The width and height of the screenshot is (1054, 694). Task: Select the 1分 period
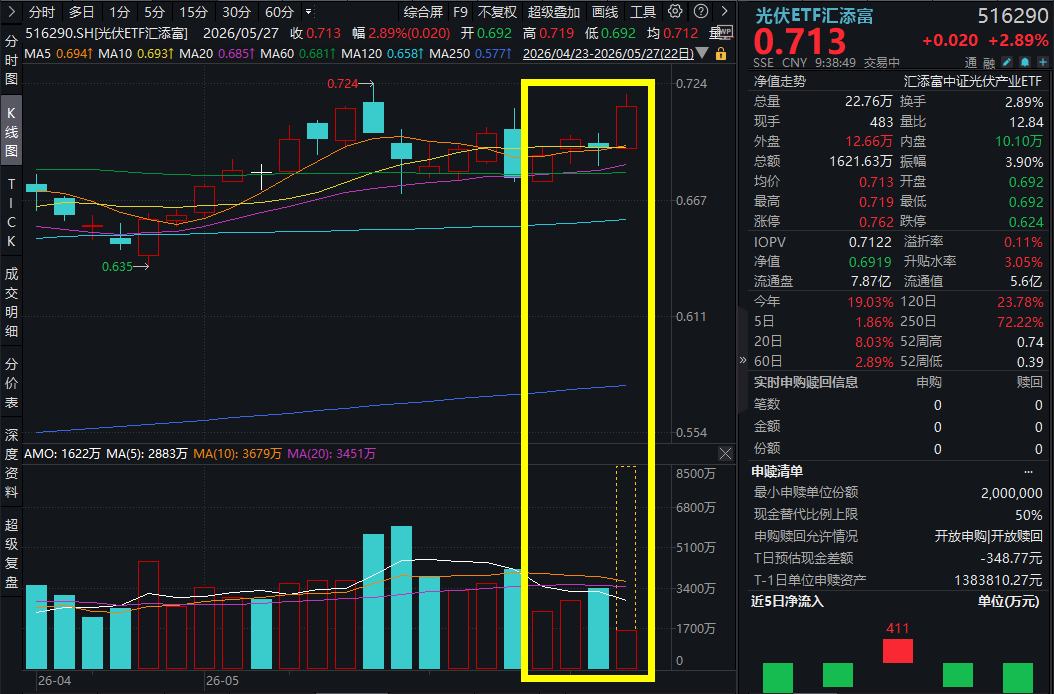[x=119, y=12]
